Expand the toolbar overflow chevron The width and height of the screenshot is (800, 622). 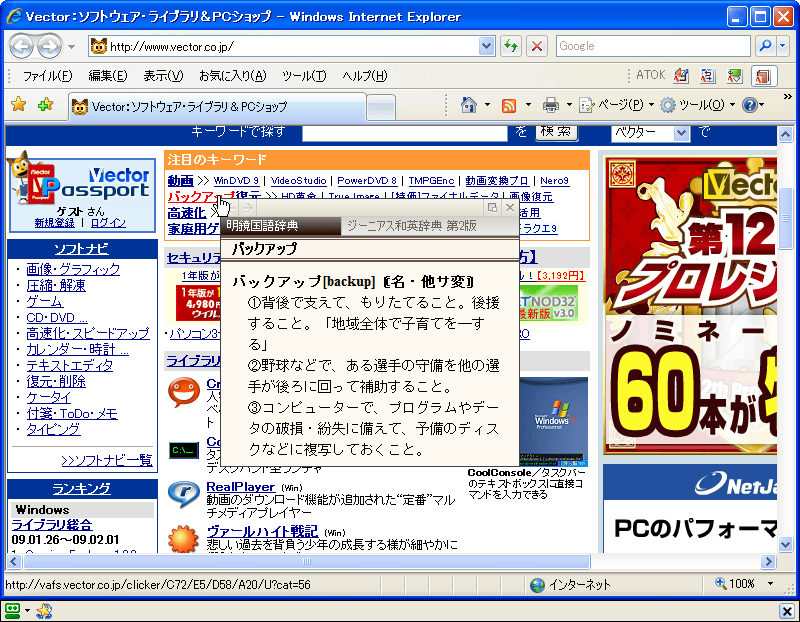click(787, 96)
